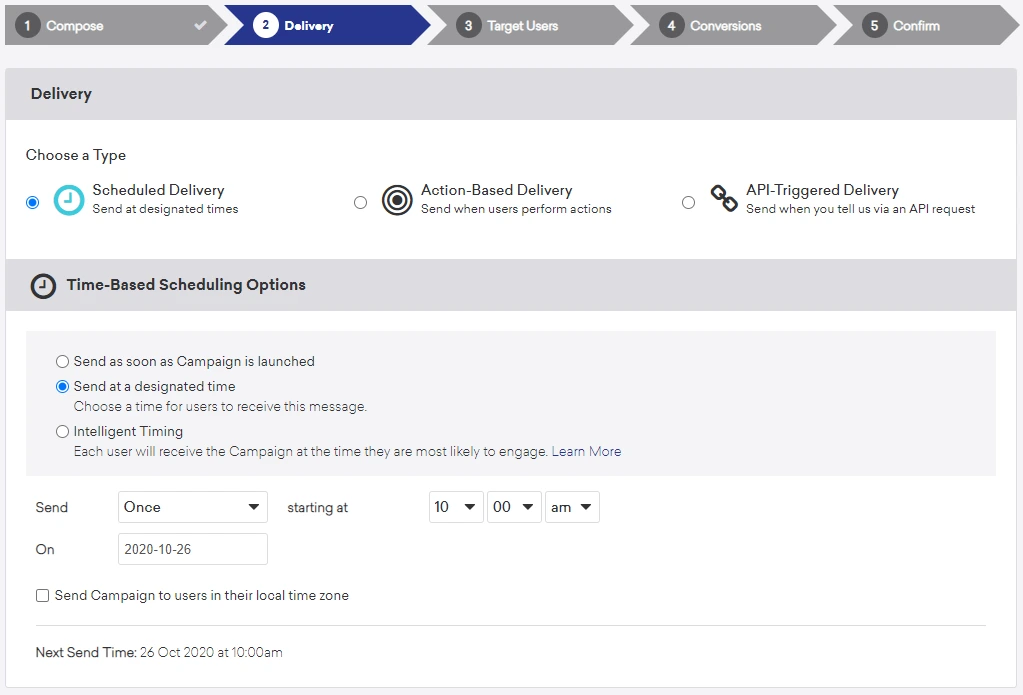The width and height of the screenshot is (1023, 695).
Task: Open the Learn More link
Action: tap(586, 452)
